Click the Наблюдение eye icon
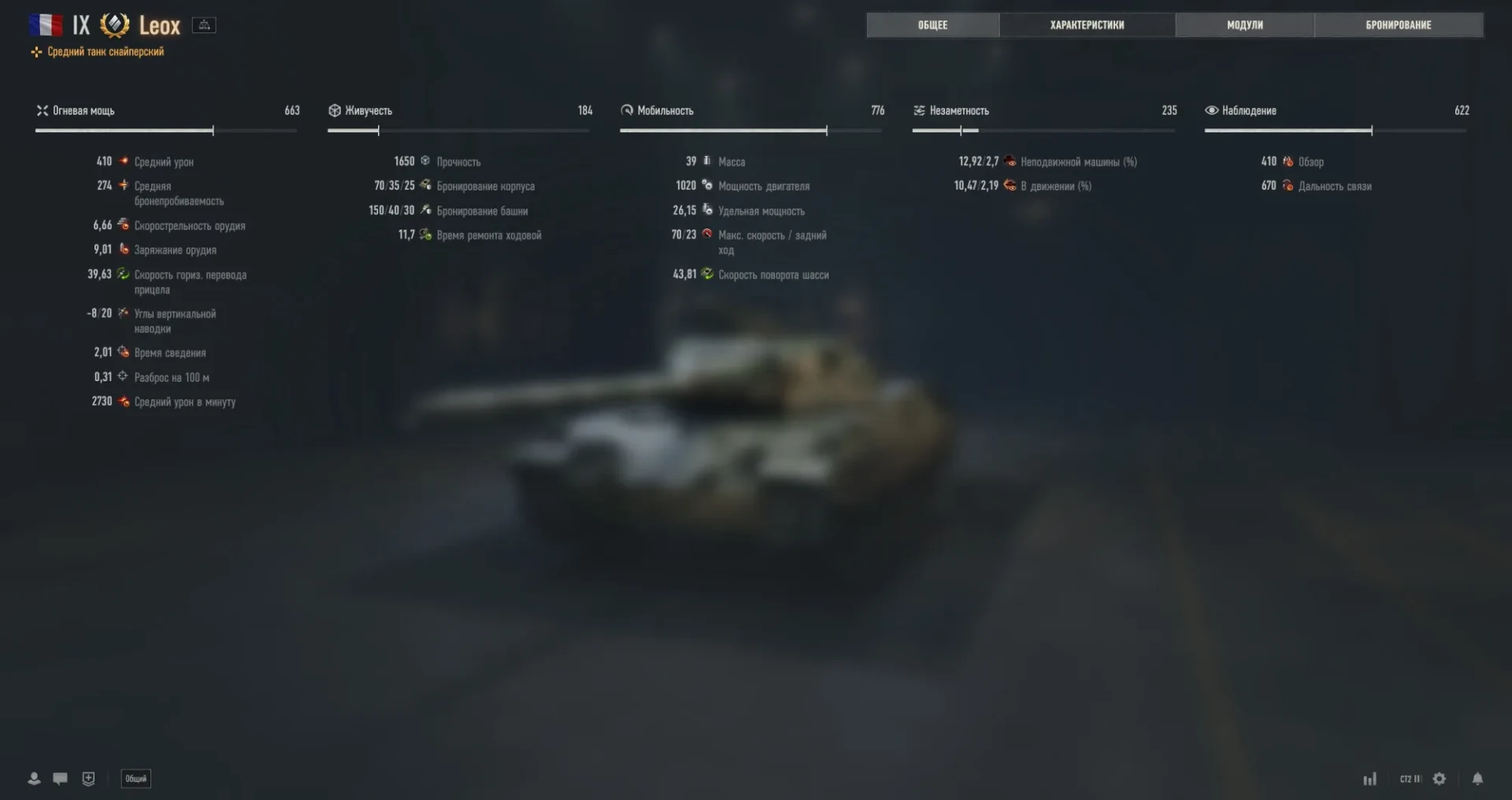This screenshot has height=800, width=1512. (1211, 110)
